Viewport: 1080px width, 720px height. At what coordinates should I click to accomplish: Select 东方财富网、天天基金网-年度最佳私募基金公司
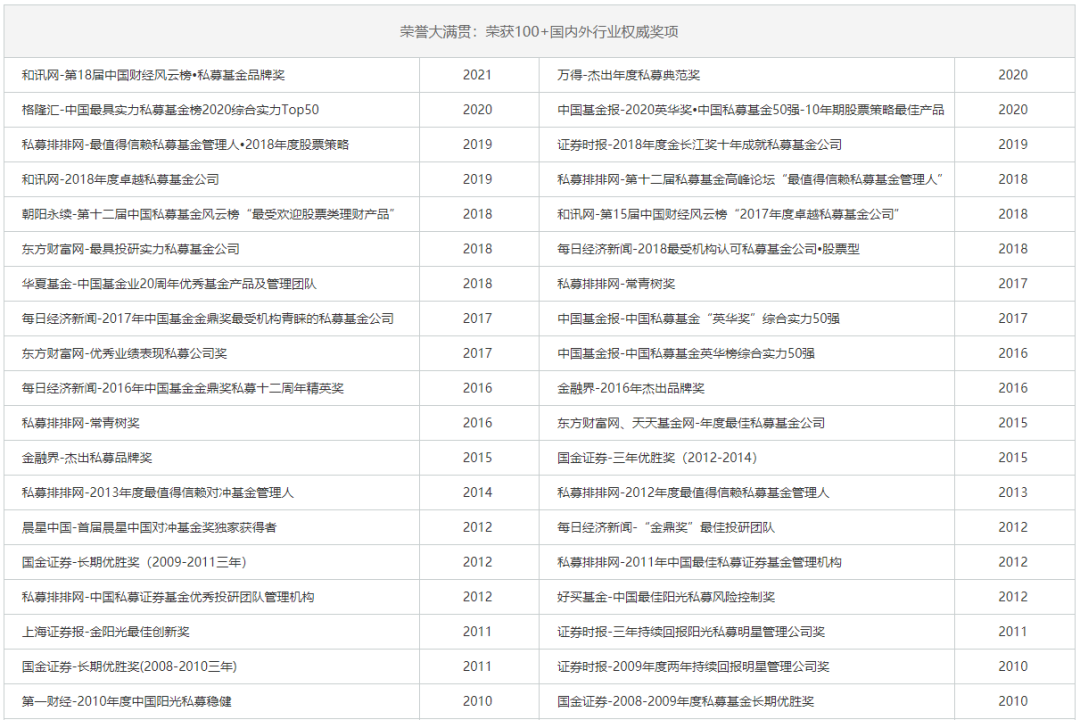(691, 423)
